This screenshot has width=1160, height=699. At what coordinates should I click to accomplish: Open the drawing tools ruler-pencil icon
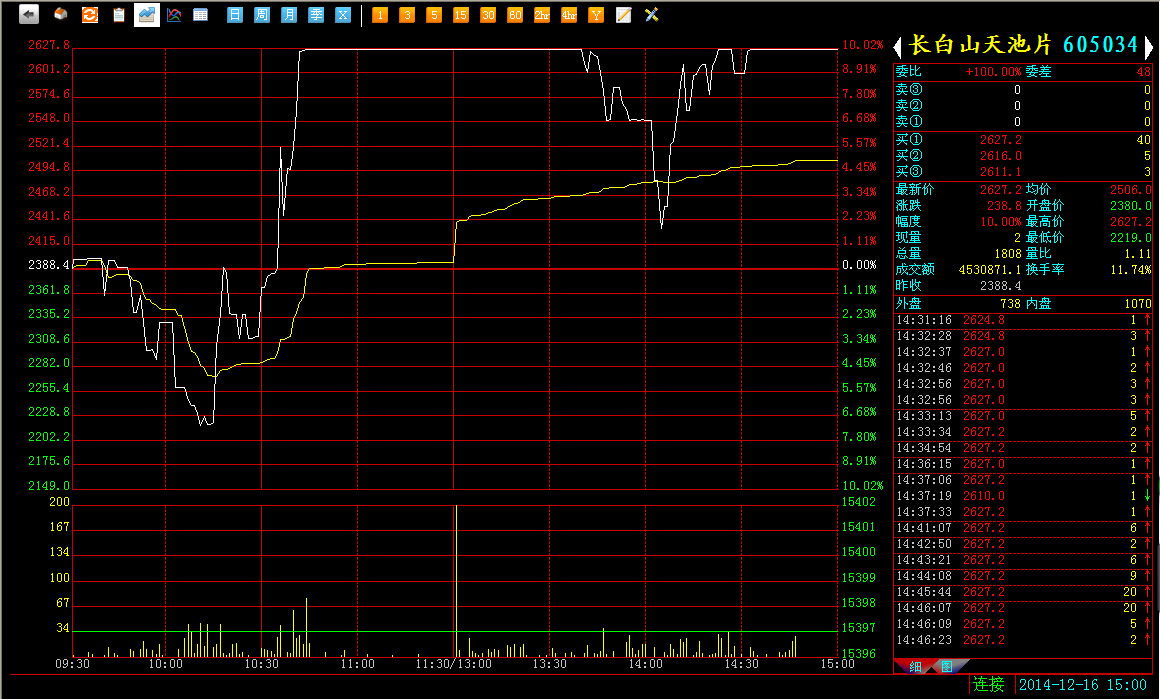tap(651, 15)
